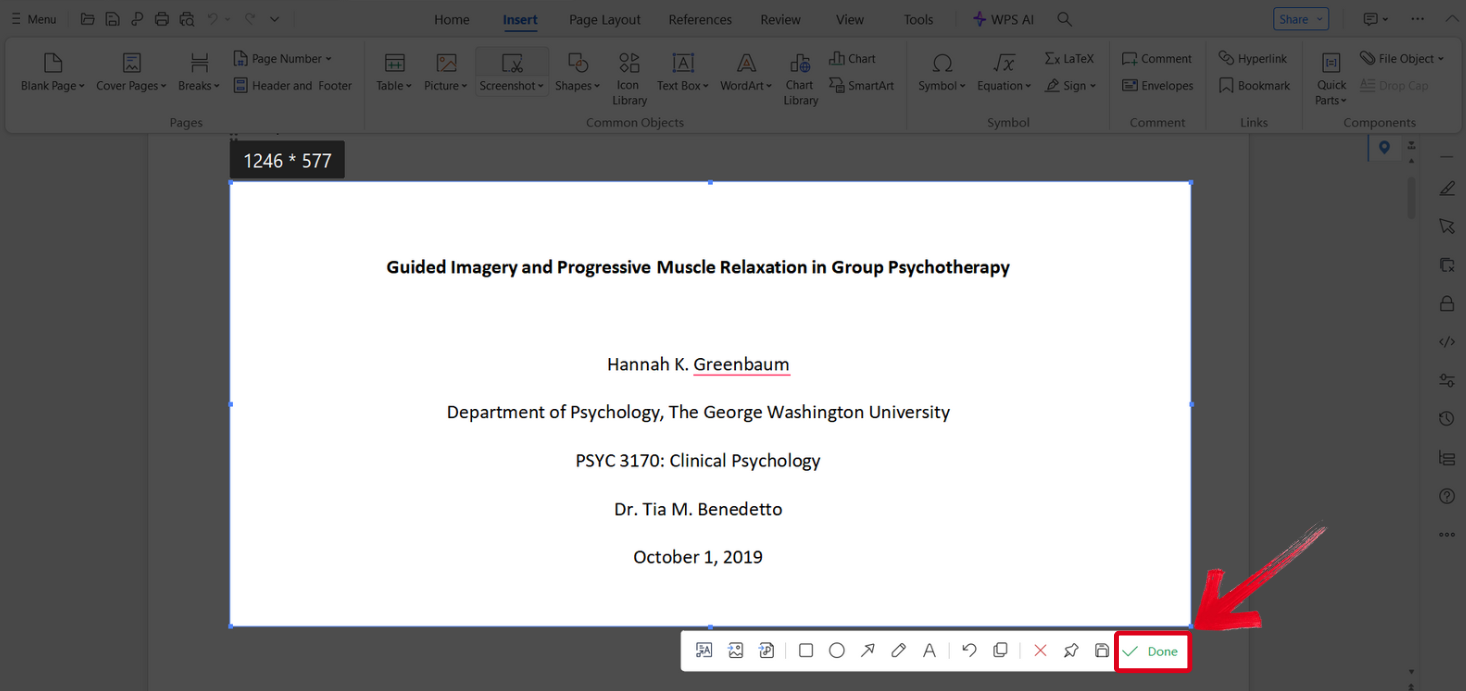Insert a Comment
Image resolution: width=1466 pixels, height=691 pixels.
pyautogui.click(x=1157, y=58)
